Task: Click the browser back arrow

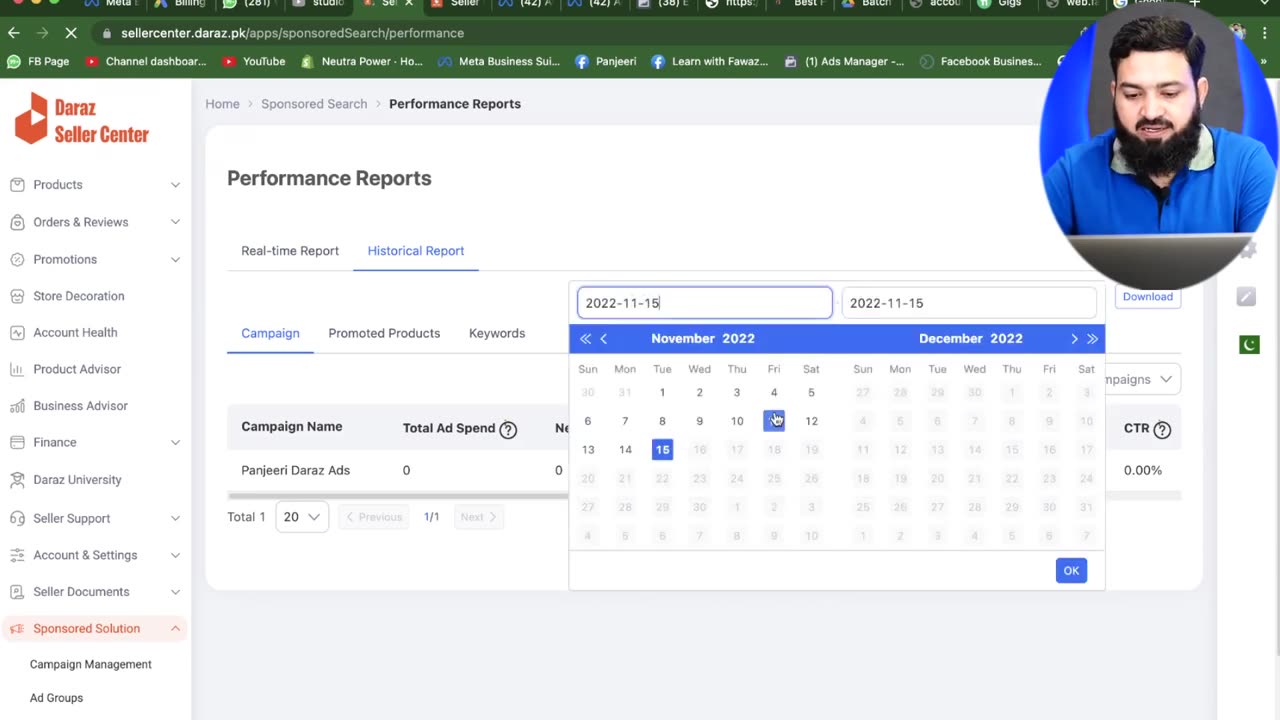Action: 14,33
